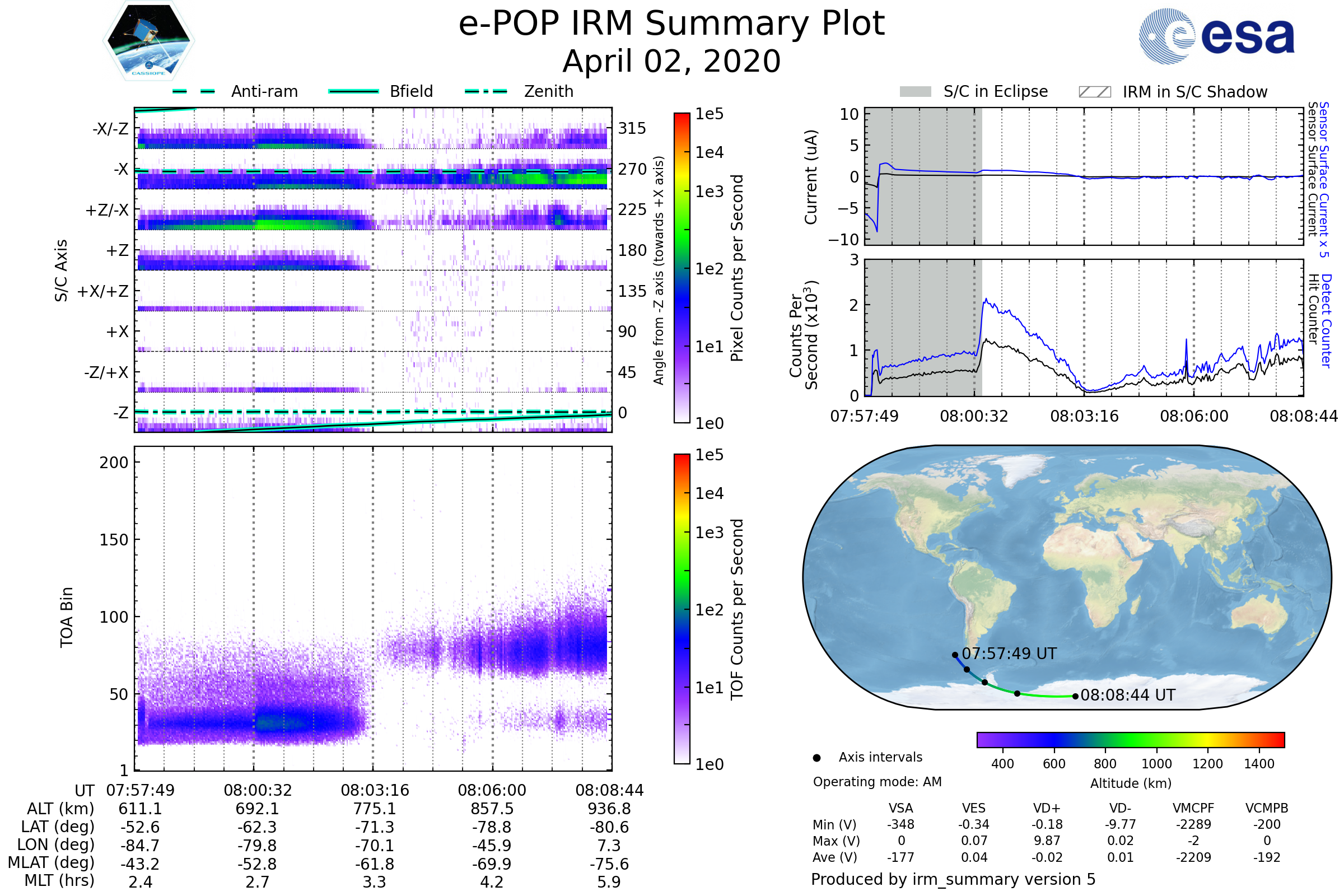Click the TOF Counts per Second colorbar
This screenshot has height=896, width=1344.
[682, 609]
